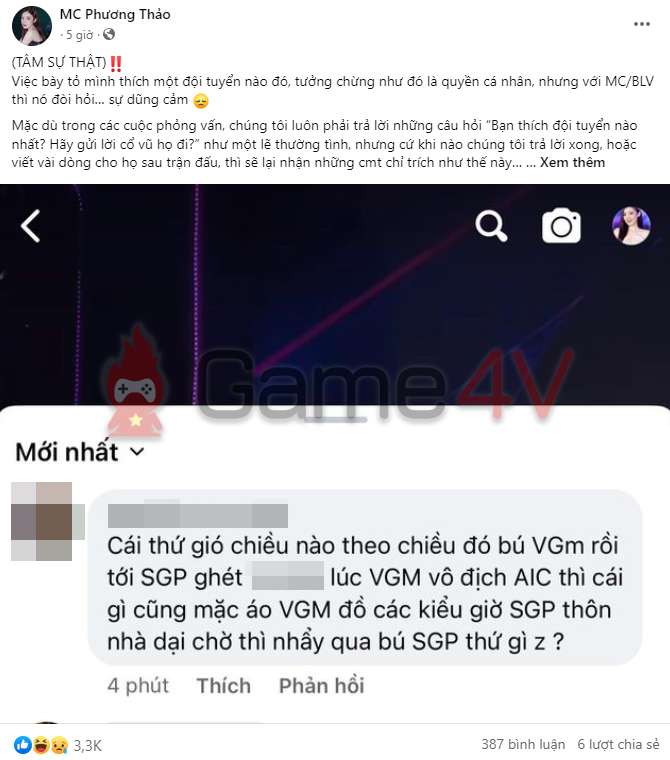Image resolution: width=670 pixels, height=760 pixels.
Task: Open MC Phương Thảo's profile picture
Action: [32, 26]
